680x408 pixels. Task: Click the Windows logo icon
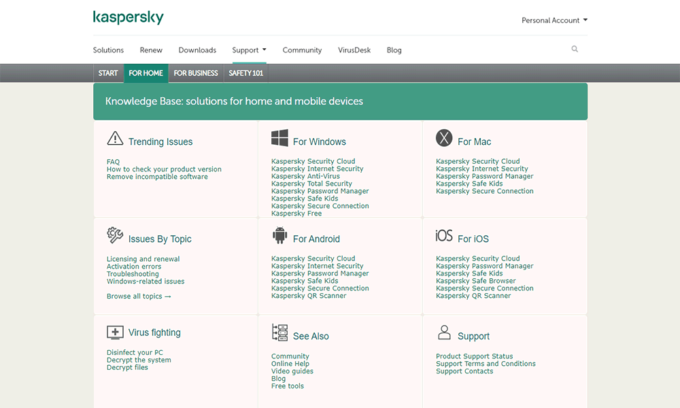280,138
